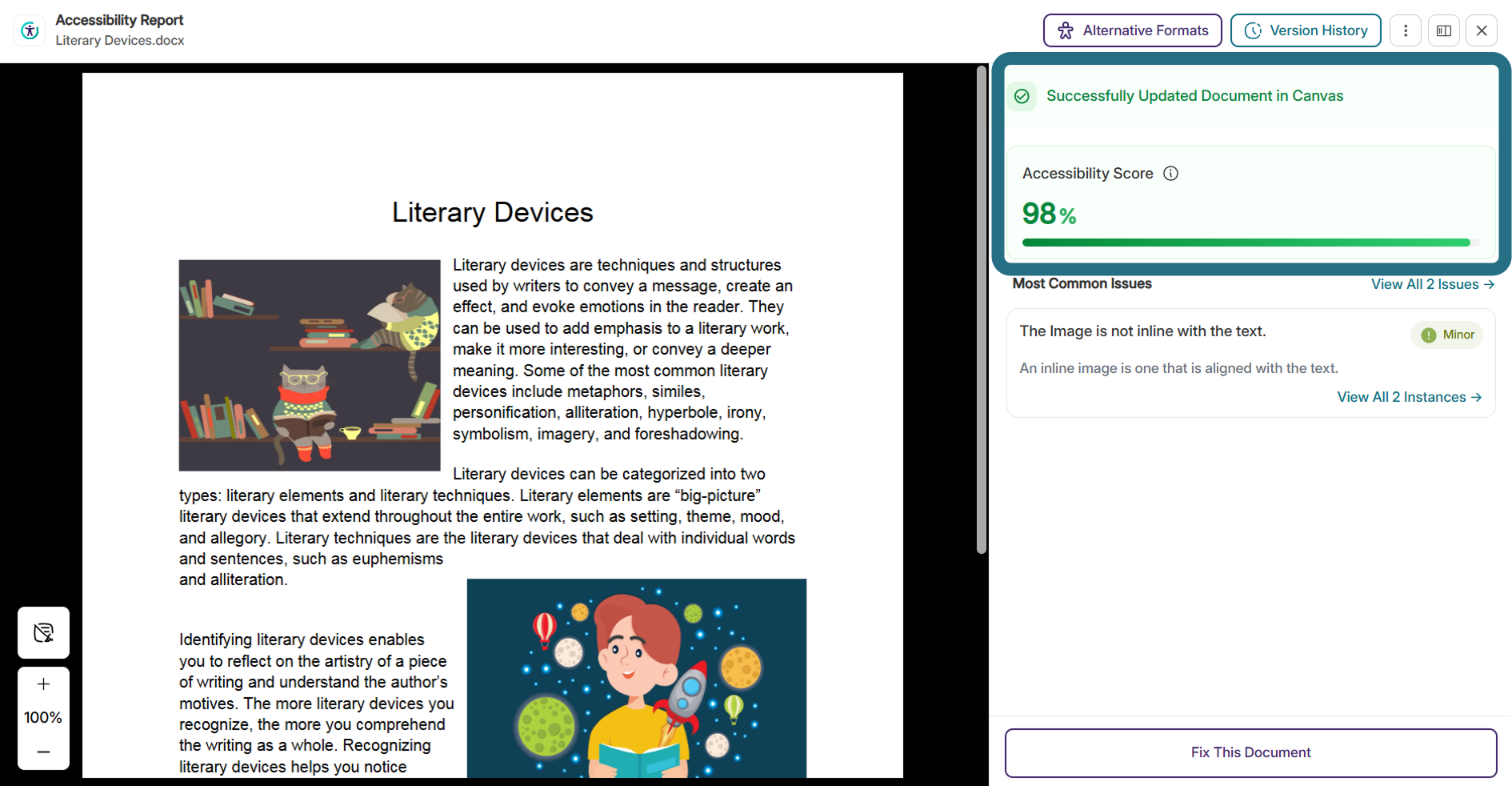This screenshot has width=1512, height=786.
Task: Click the Literary Devices document title
Action: tap(493, 212)
